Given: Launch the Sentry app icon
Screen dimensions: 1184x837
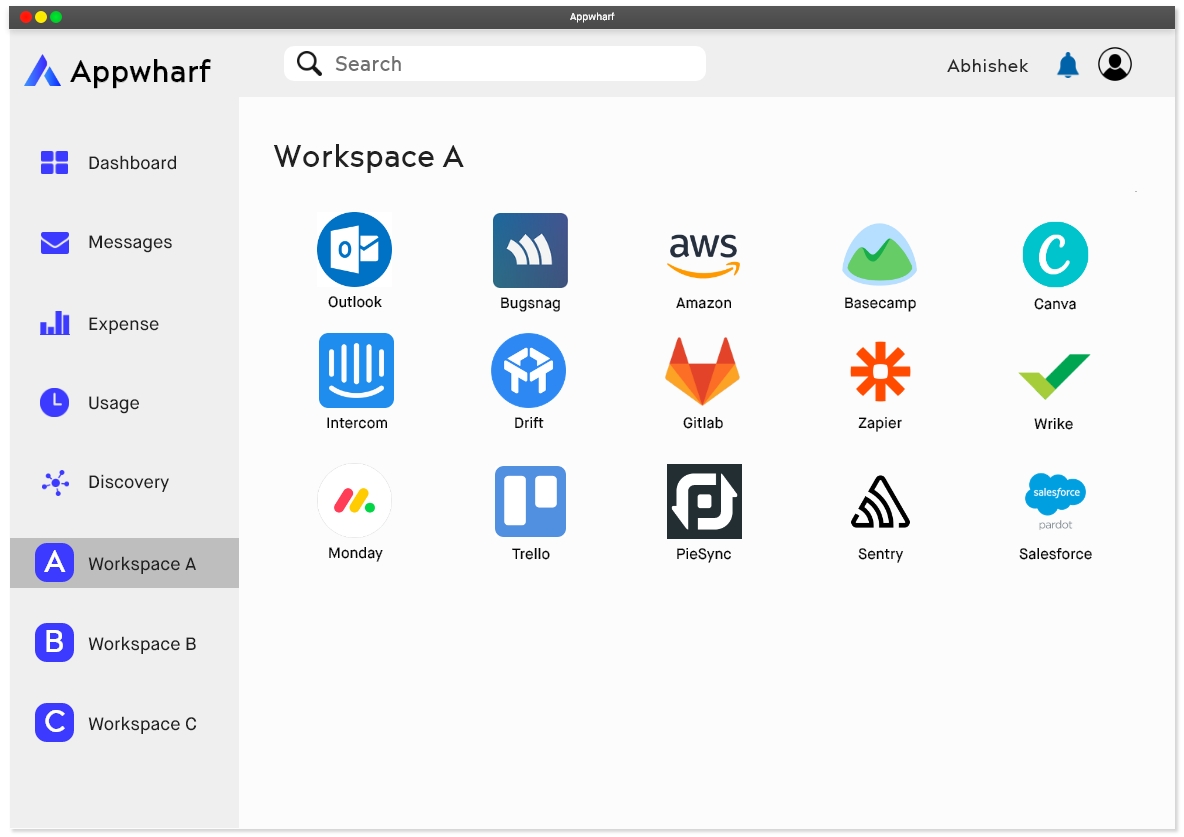Looking at the screenshot, I should [880, 501].
